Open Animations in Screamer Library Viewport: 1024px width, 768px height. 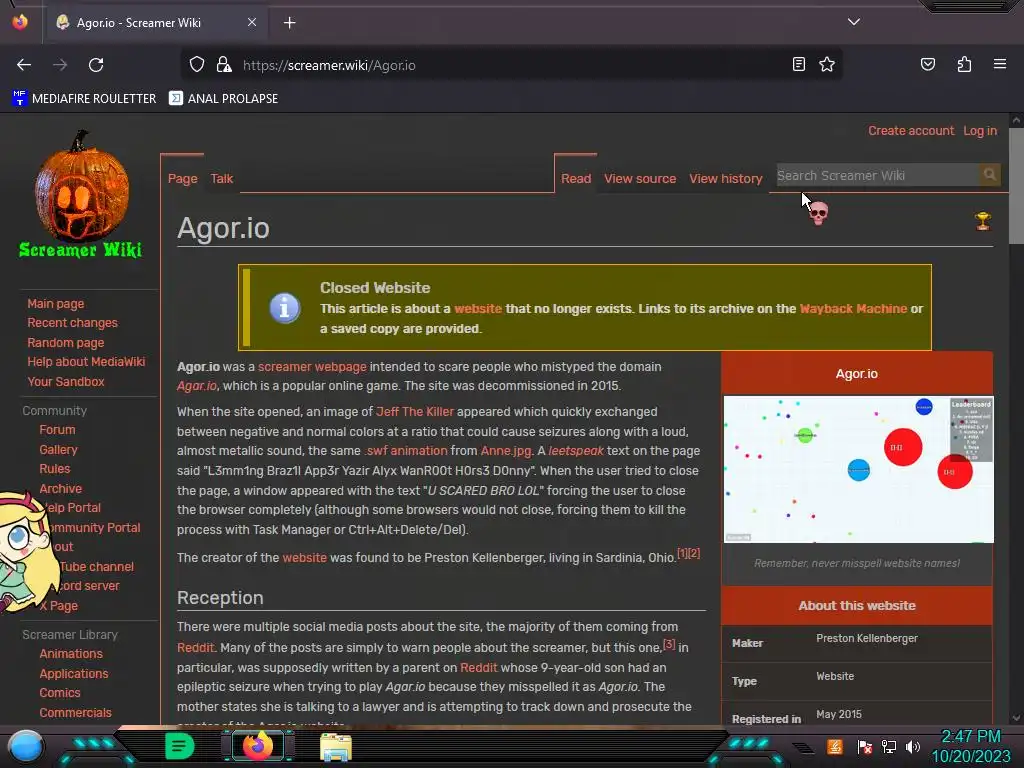pyautogui.click(x=71, y=654)
